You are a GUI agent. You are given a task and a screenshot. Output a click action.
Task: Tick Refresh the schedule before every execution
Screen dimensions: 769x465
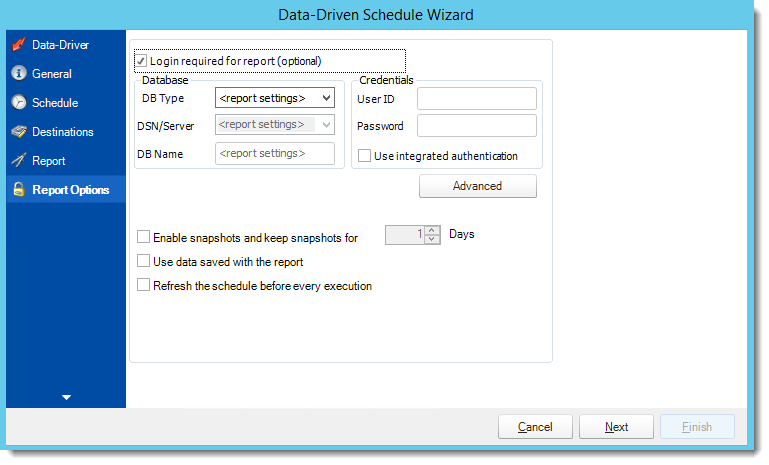point(143,285)
